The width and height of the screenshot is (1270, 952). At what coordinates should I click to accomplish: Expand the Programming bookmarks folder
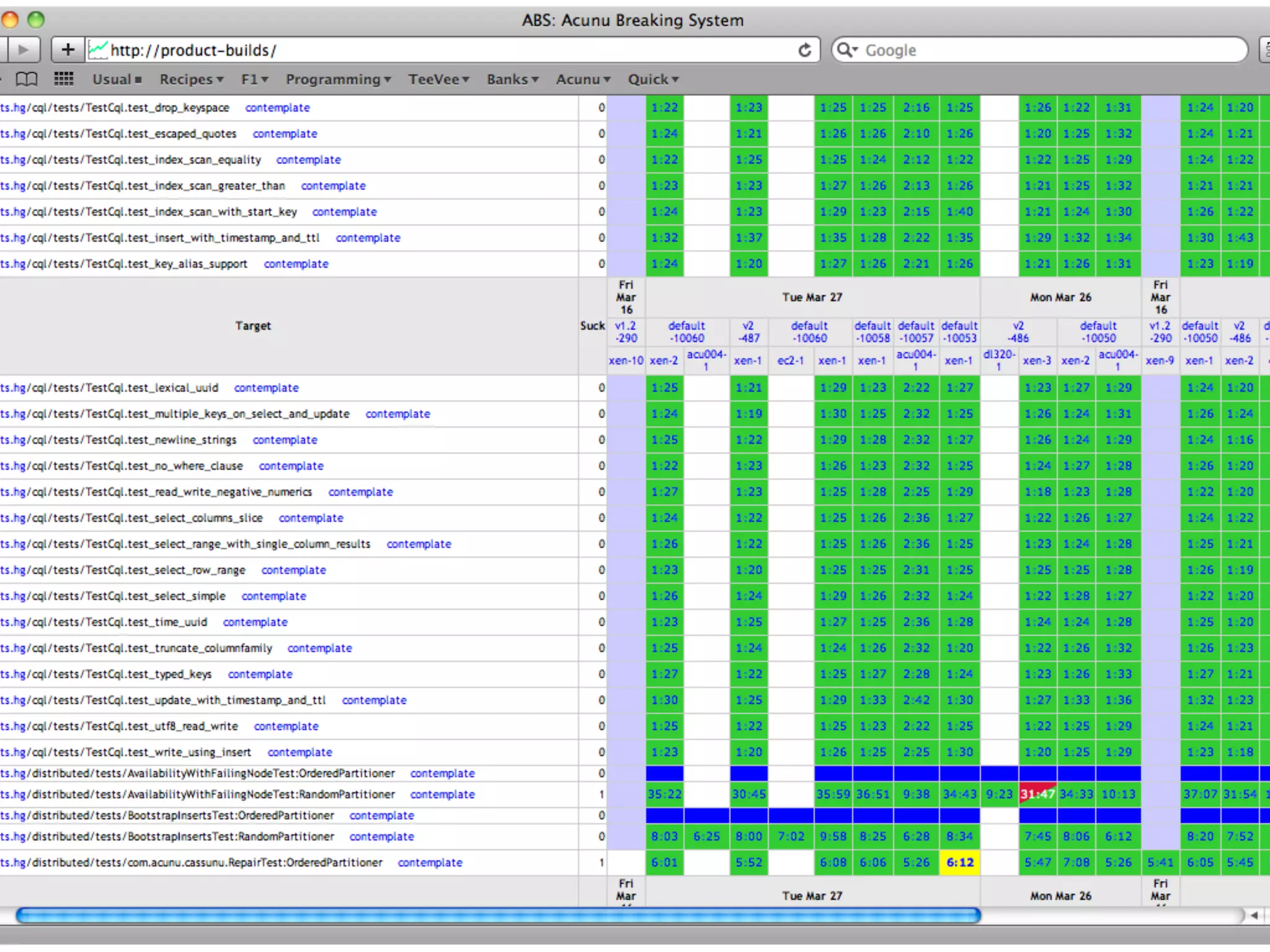tap(338, 79)
